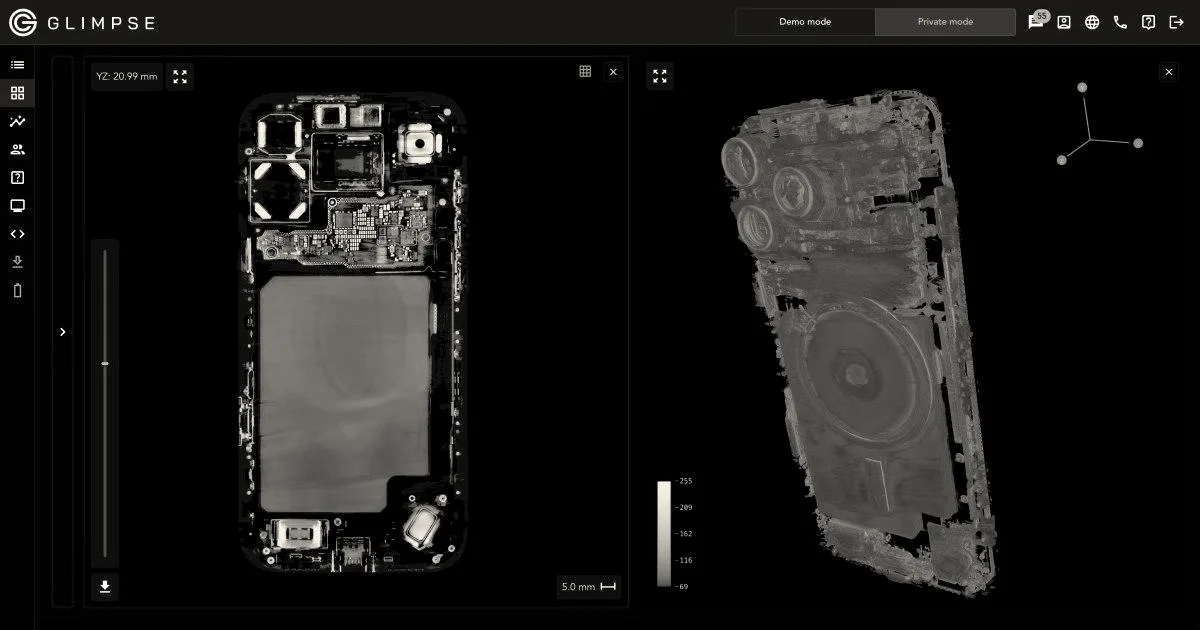The width and height of the screenshot is (1200, 630).
Task: Open the list view in the sidebar
Action: (17, 65)
